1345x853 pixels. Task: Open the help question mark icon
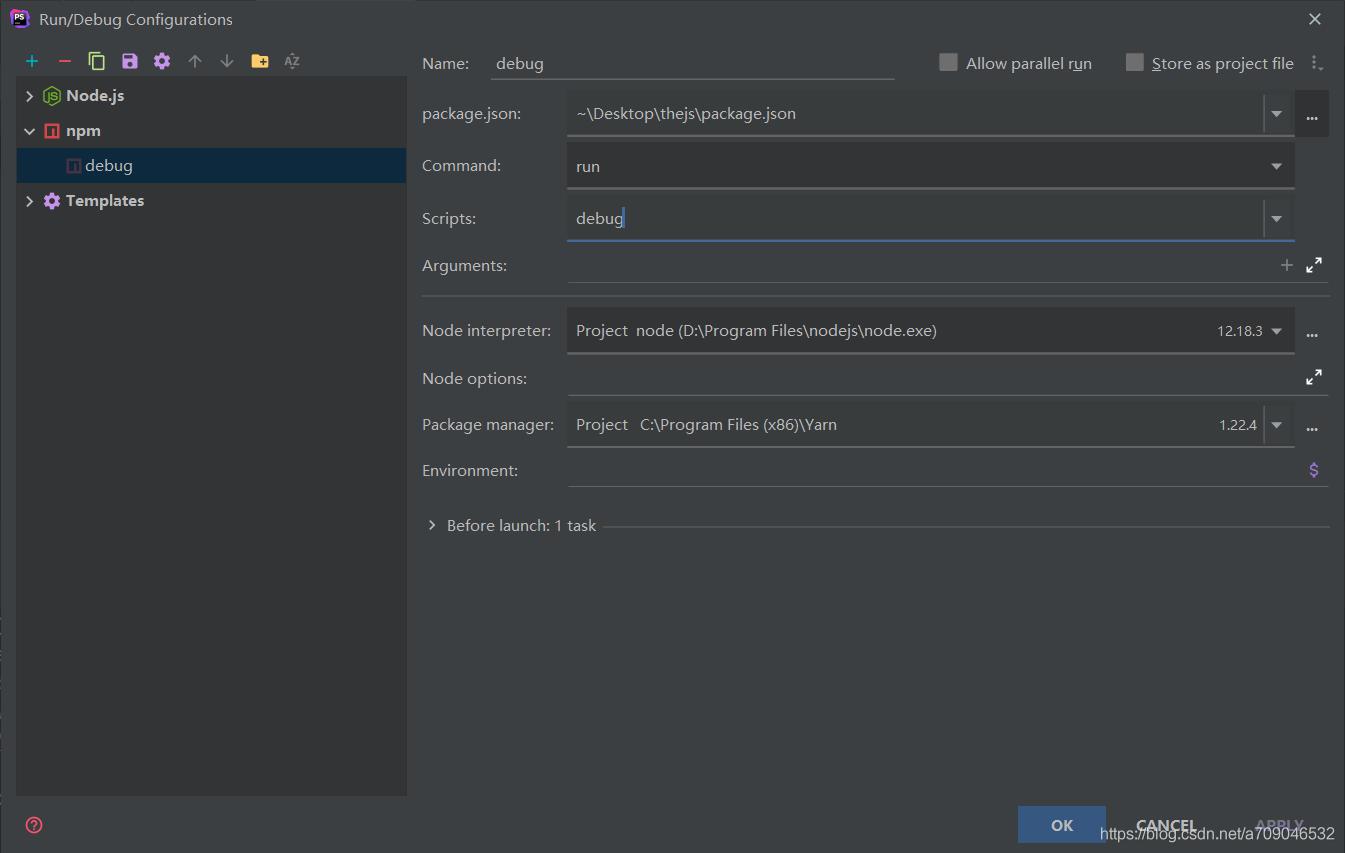(34, 825)
